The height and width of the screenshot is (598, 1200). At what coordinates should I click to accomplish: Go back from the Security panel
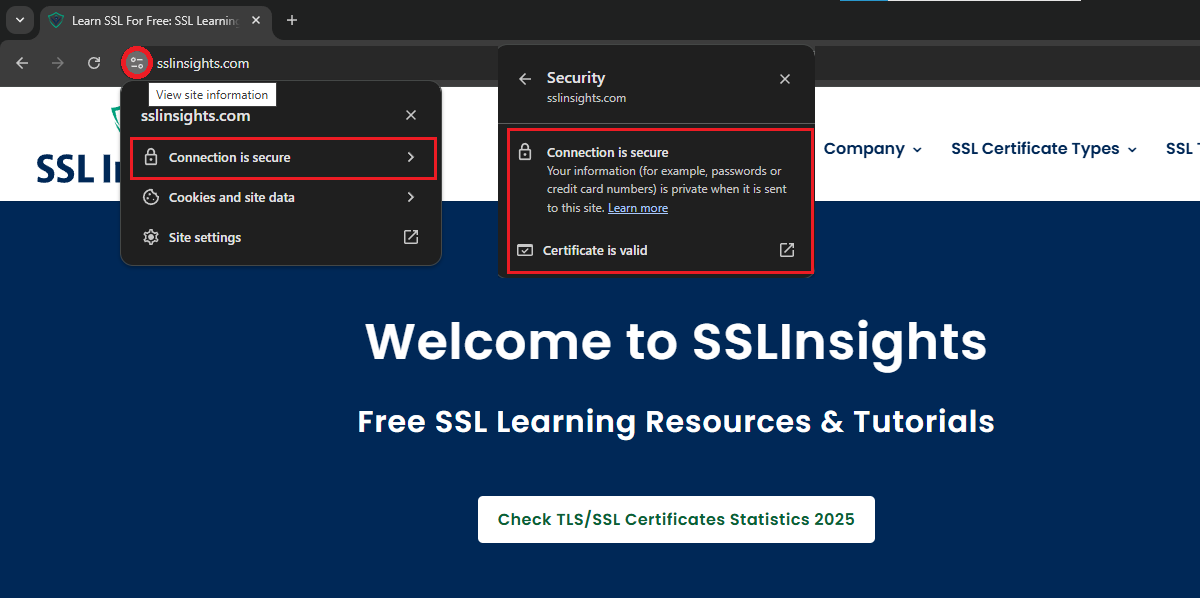pos(525,79)
